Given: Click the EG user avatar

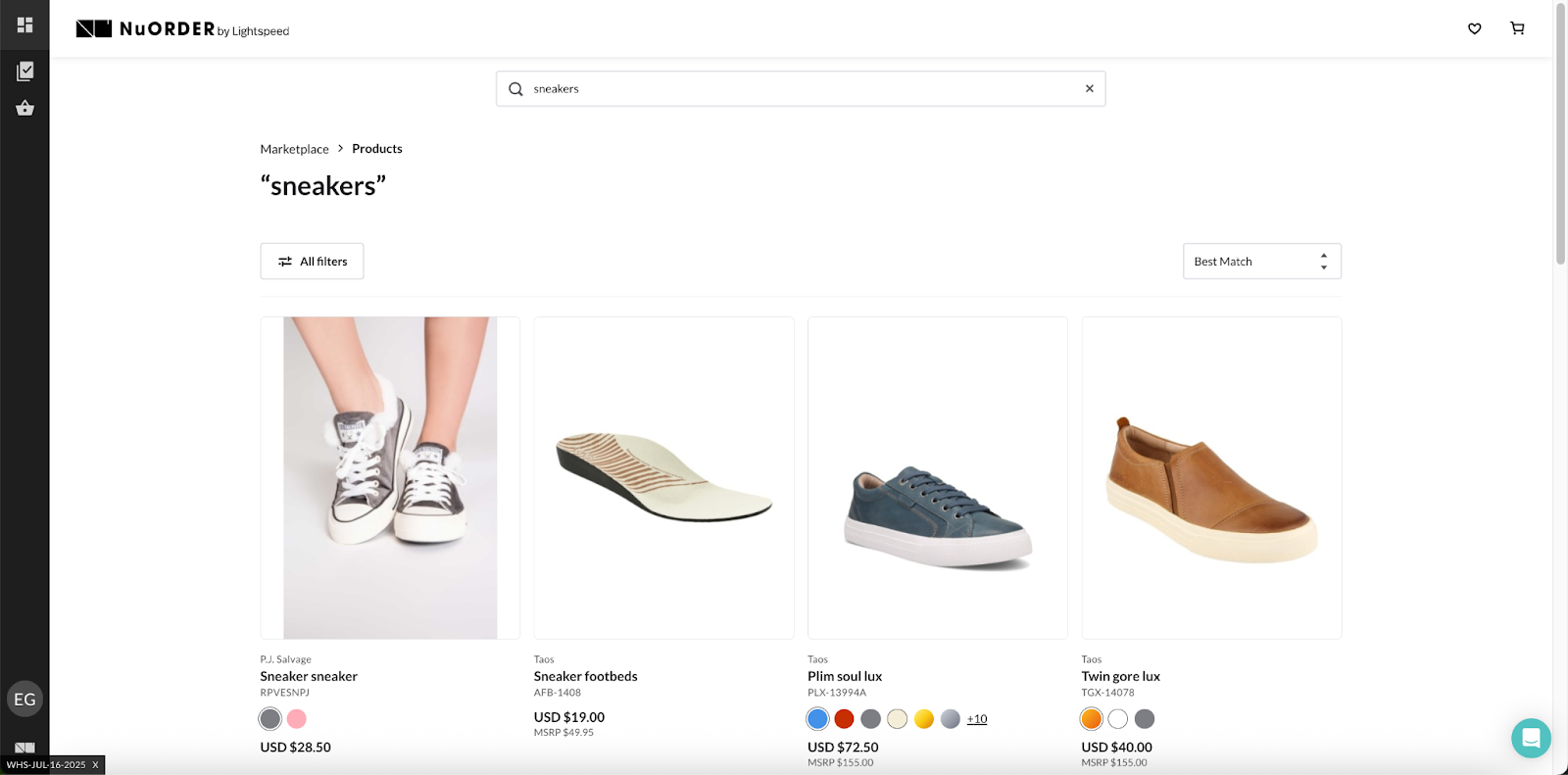Looking at the screenshot, I should pyautogui.click(x=24, y=699).
